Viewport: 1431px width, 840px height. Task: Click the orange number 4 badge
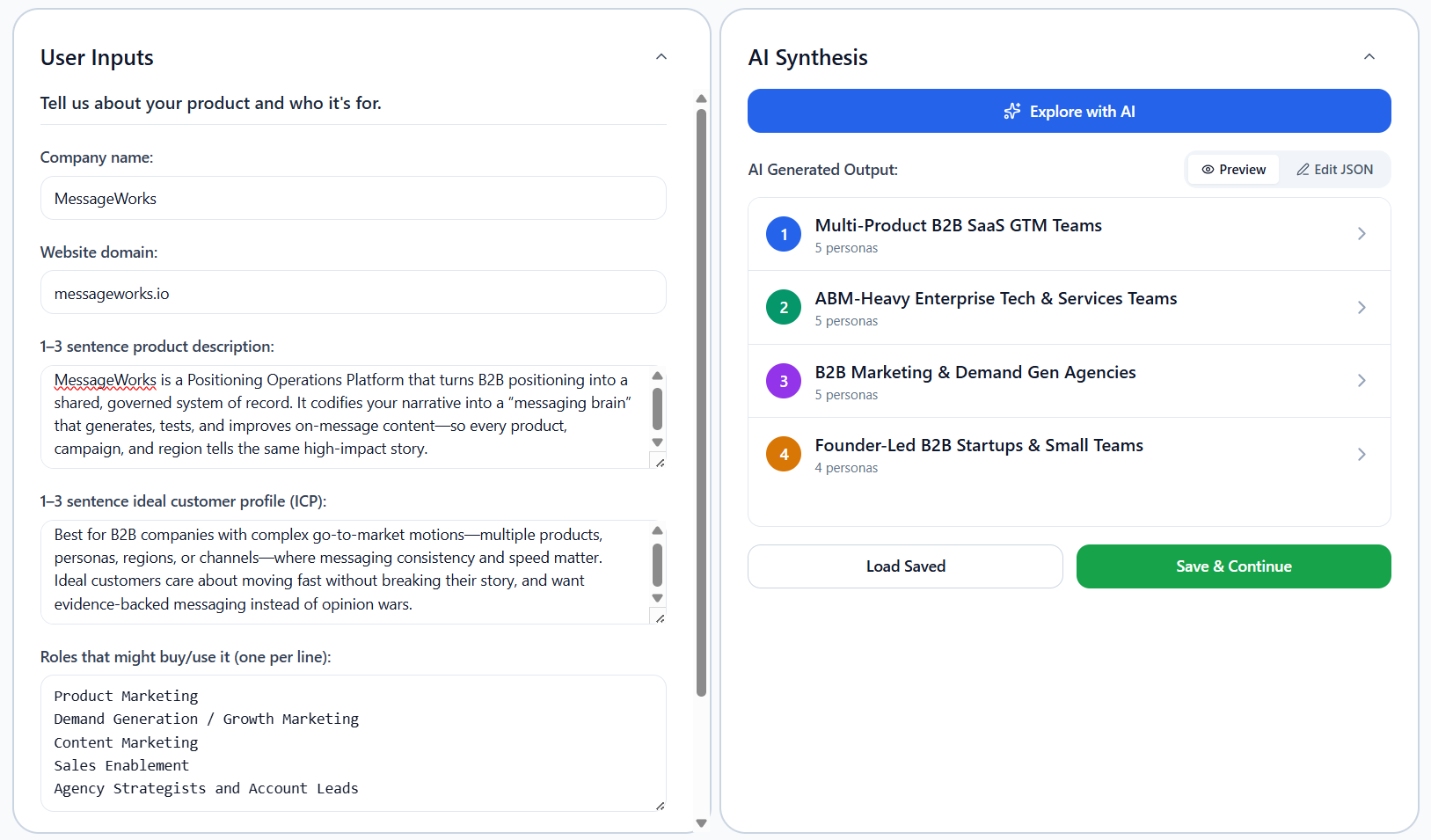(784, 454)
